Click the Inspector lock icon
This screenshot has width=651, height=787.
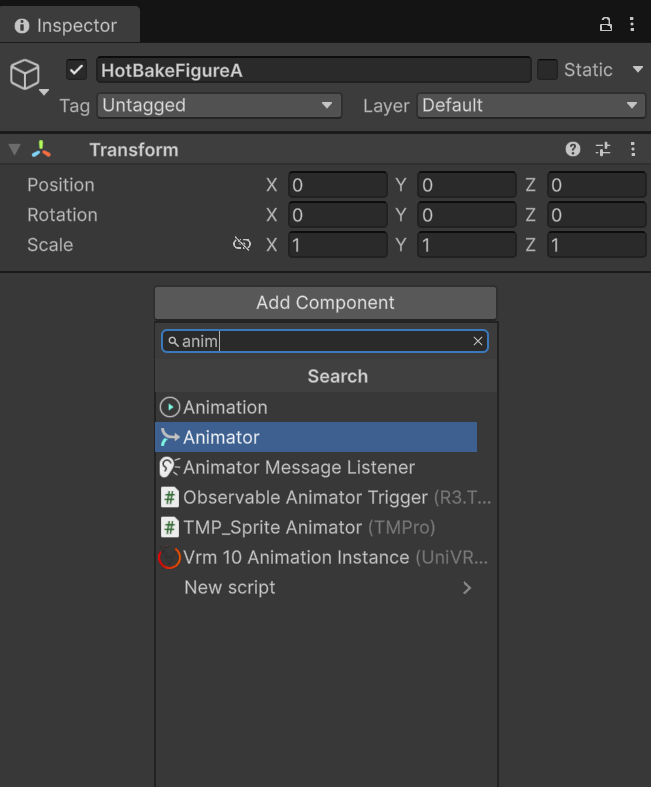[x=606, y=24]
